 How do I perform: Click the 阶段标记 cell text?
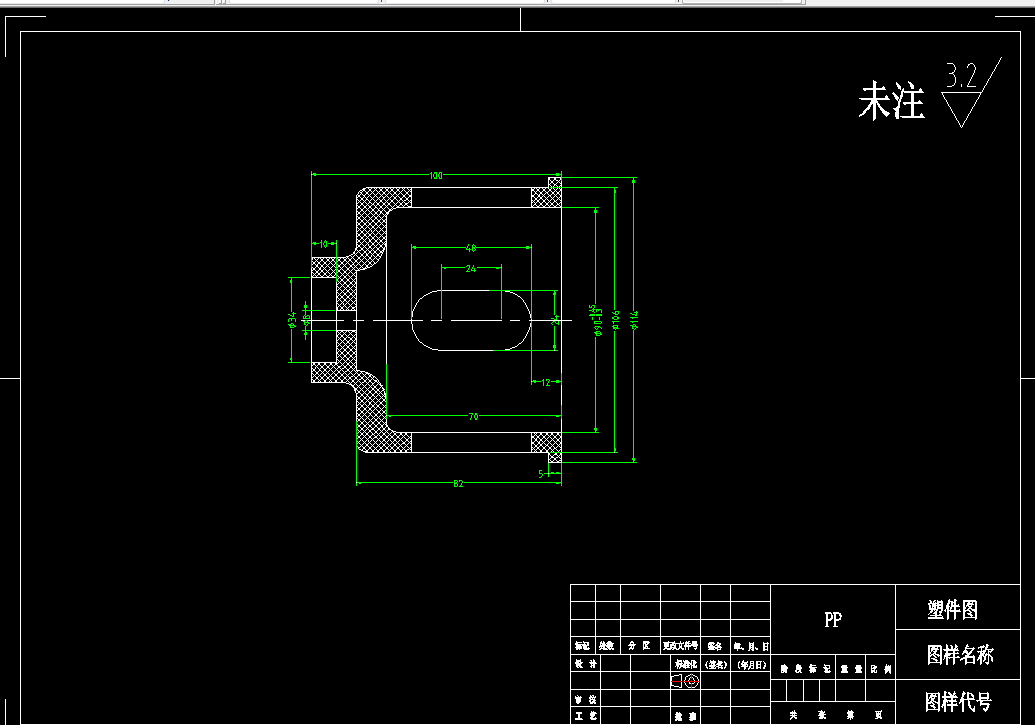pos(805,669)
